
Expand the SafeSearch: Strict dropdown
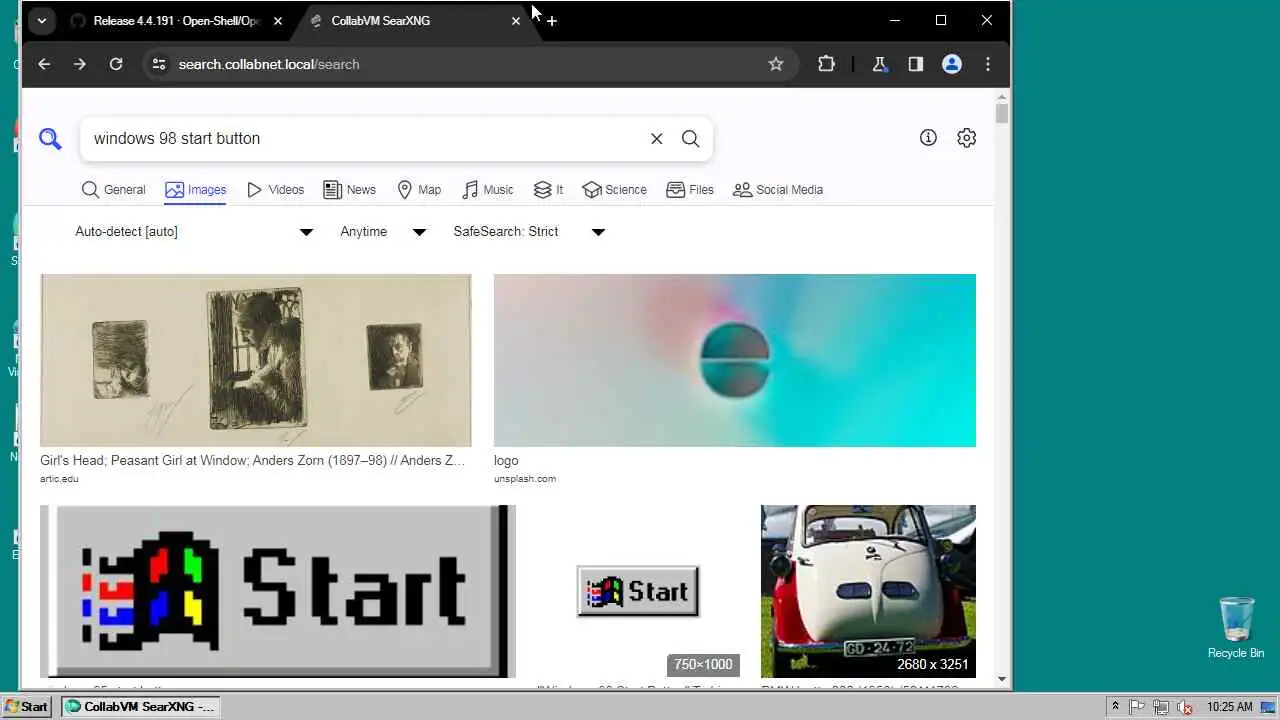tap(529, 232)
